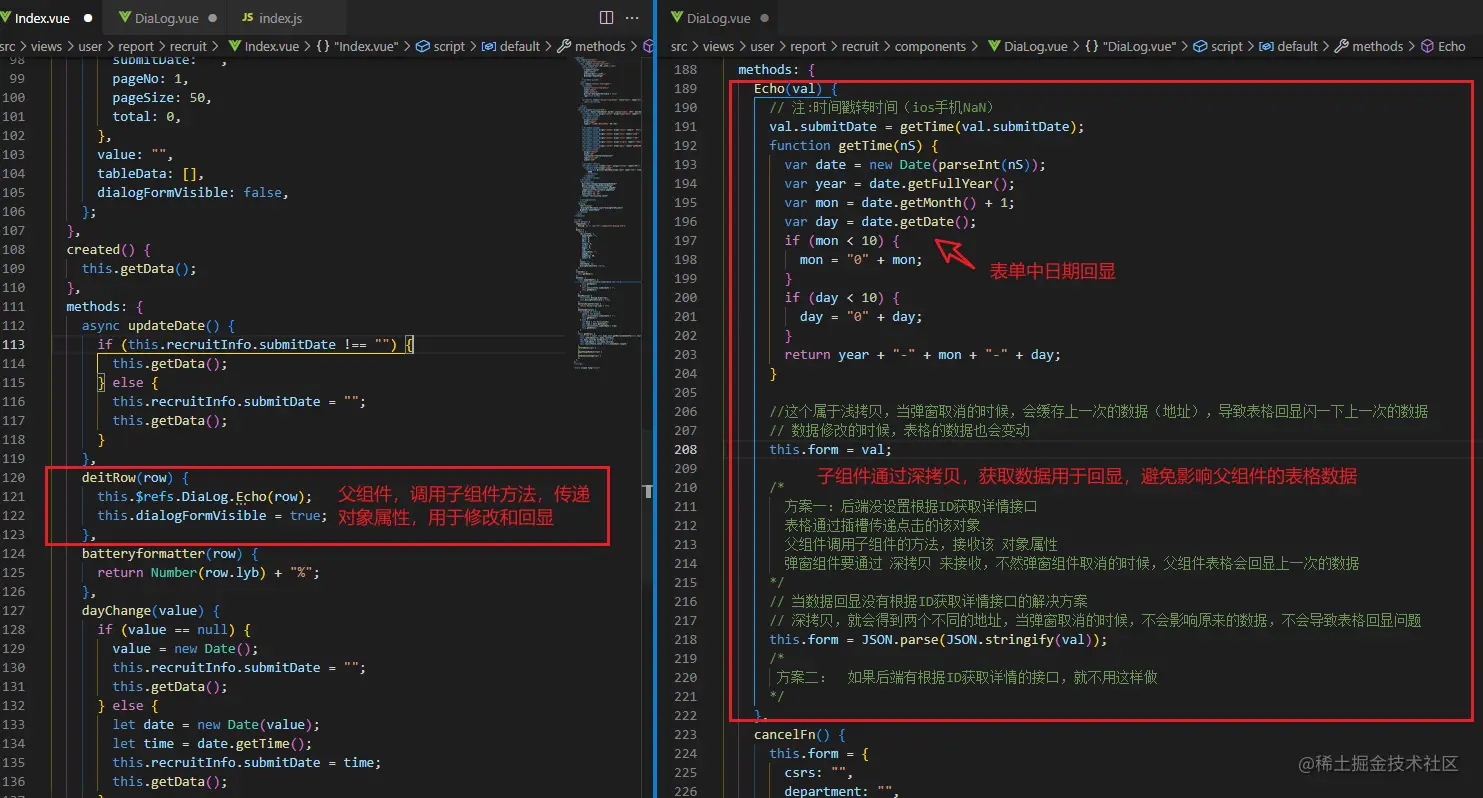Open the 'views' breadcrumb in the right editor

click(x=718, y=46)
